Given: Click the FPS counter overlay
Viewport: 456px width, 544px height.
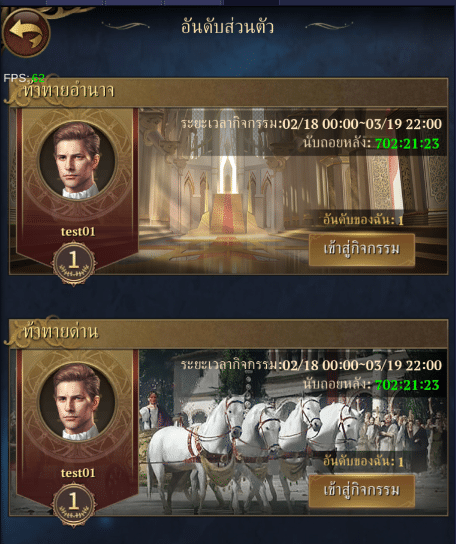Looking at the screenshot, I should (24, 78).
